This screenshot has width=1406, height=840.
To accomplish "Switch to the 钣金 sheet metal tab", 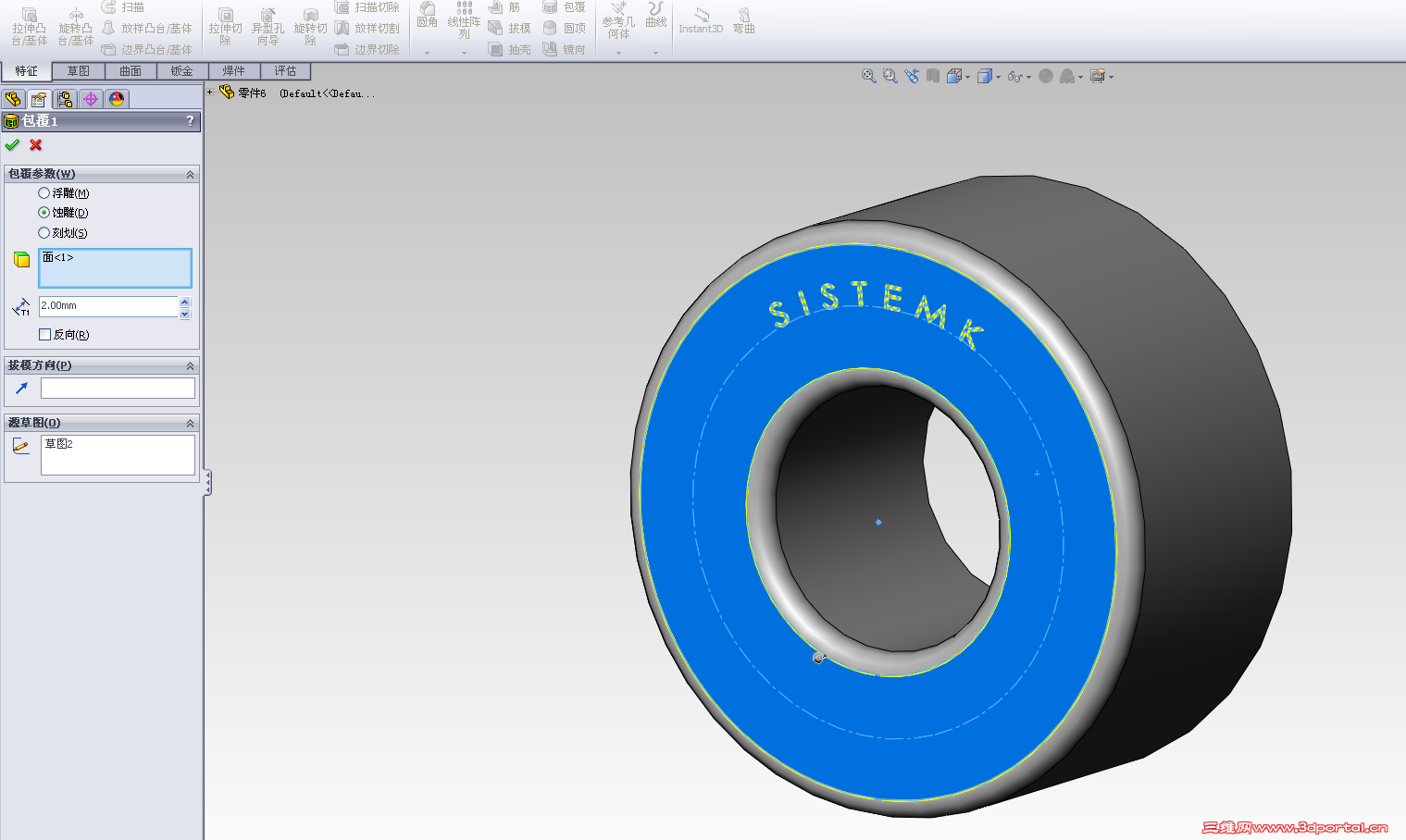I will coord(182,71).
